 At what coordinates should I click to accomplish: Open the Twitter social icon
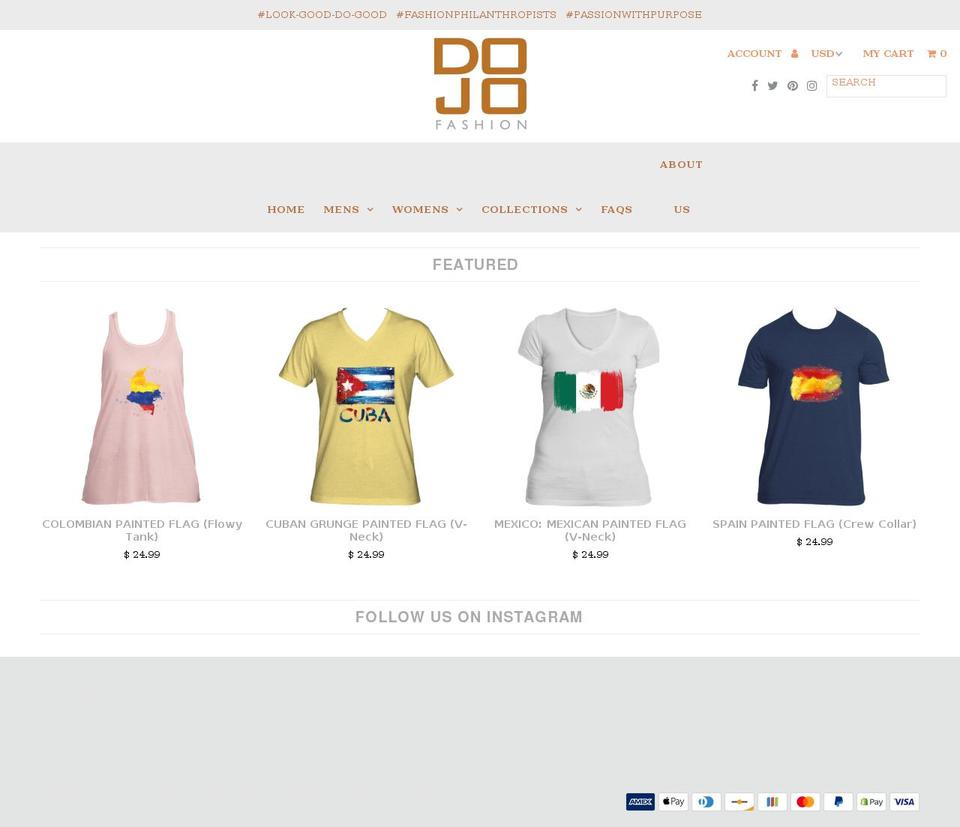pyautogui.click(x=773, y=86)
